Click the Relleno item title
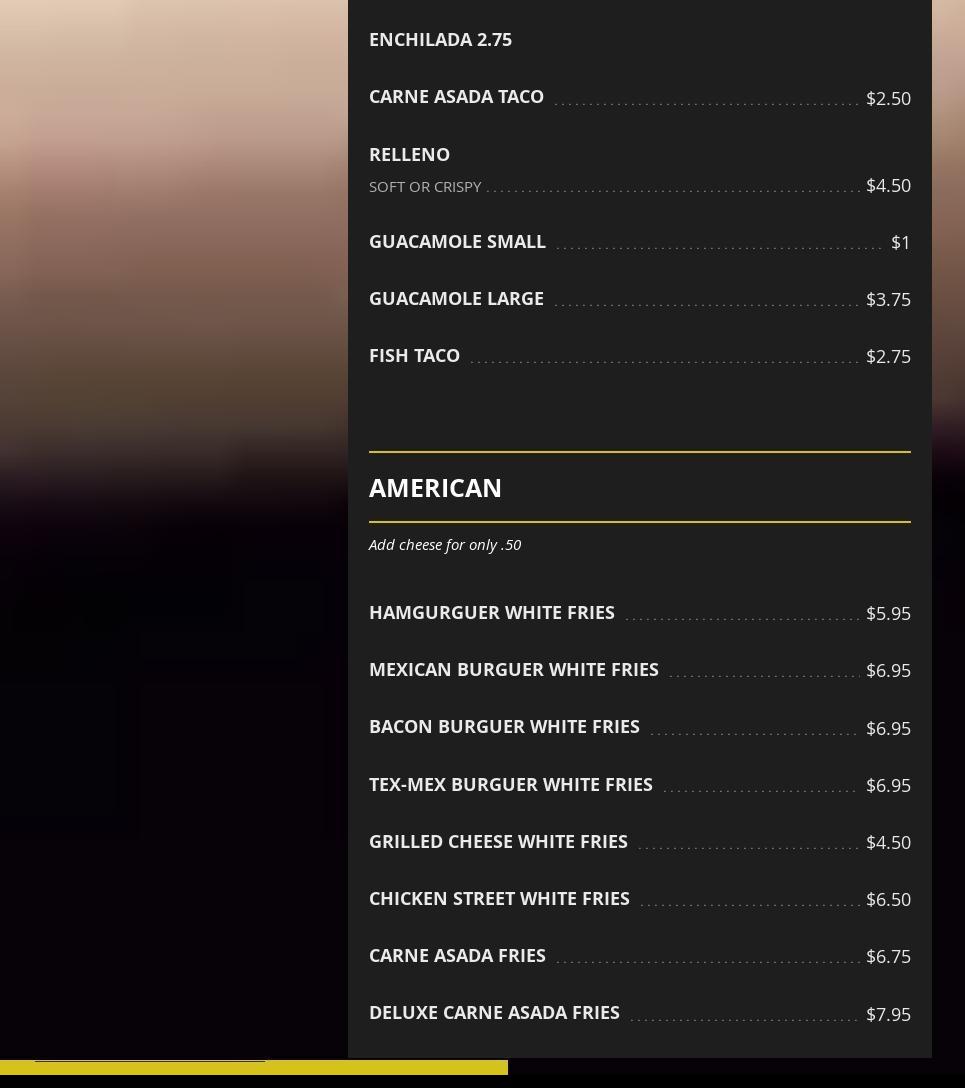This screenshot has width=965, height=1088. pyautogui.click(x=409, y=155)
